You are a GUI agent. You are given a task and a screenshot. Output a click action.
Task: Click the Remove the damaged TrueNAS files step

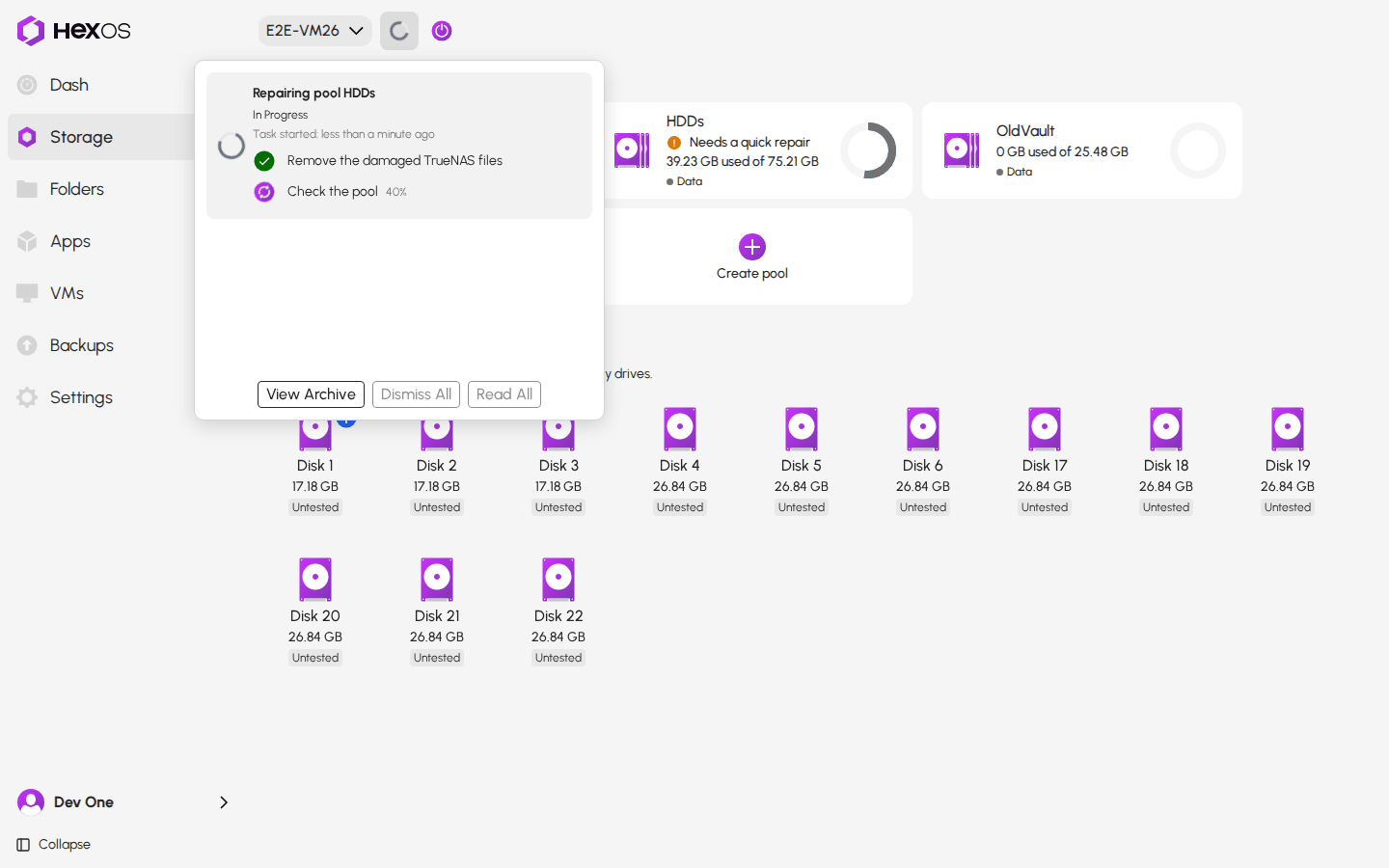point(395,161)
